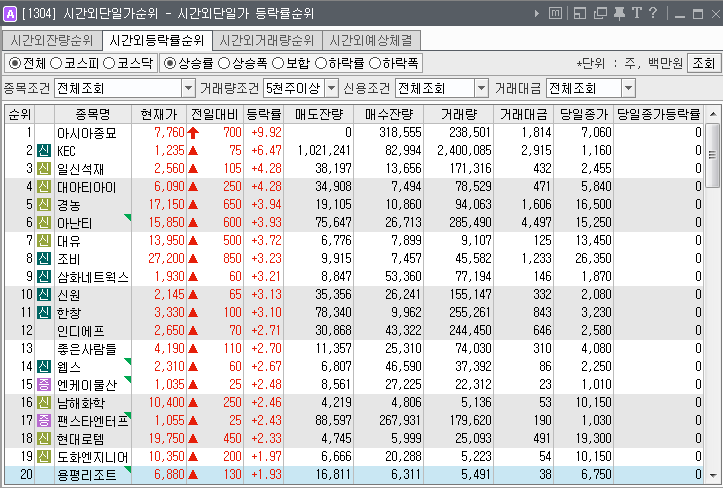723x488 pixels.
Task: Click the 신 badge beside 도화엔지니어
Action: [44, 456]
